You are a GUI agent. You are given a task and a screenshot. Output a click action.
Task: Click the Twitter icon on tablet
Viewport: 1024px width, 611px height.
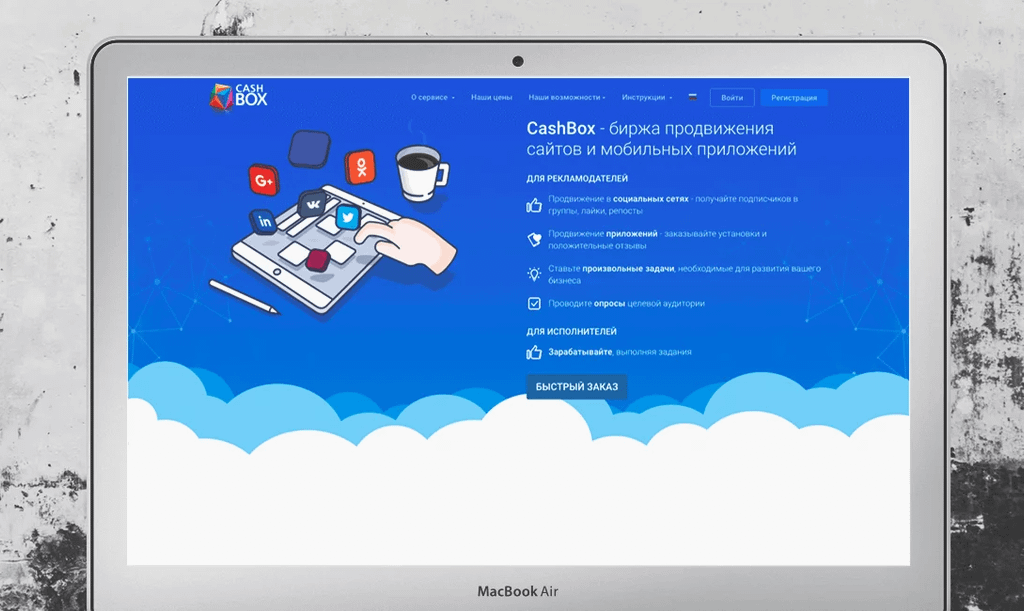click(x=347, y=217)
